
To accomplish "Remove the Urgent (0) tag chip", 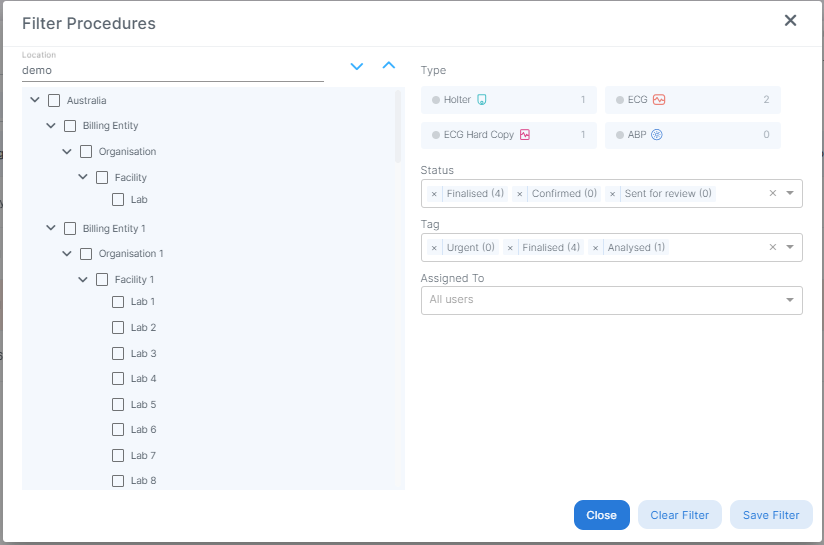I will (x=434, y=248).
